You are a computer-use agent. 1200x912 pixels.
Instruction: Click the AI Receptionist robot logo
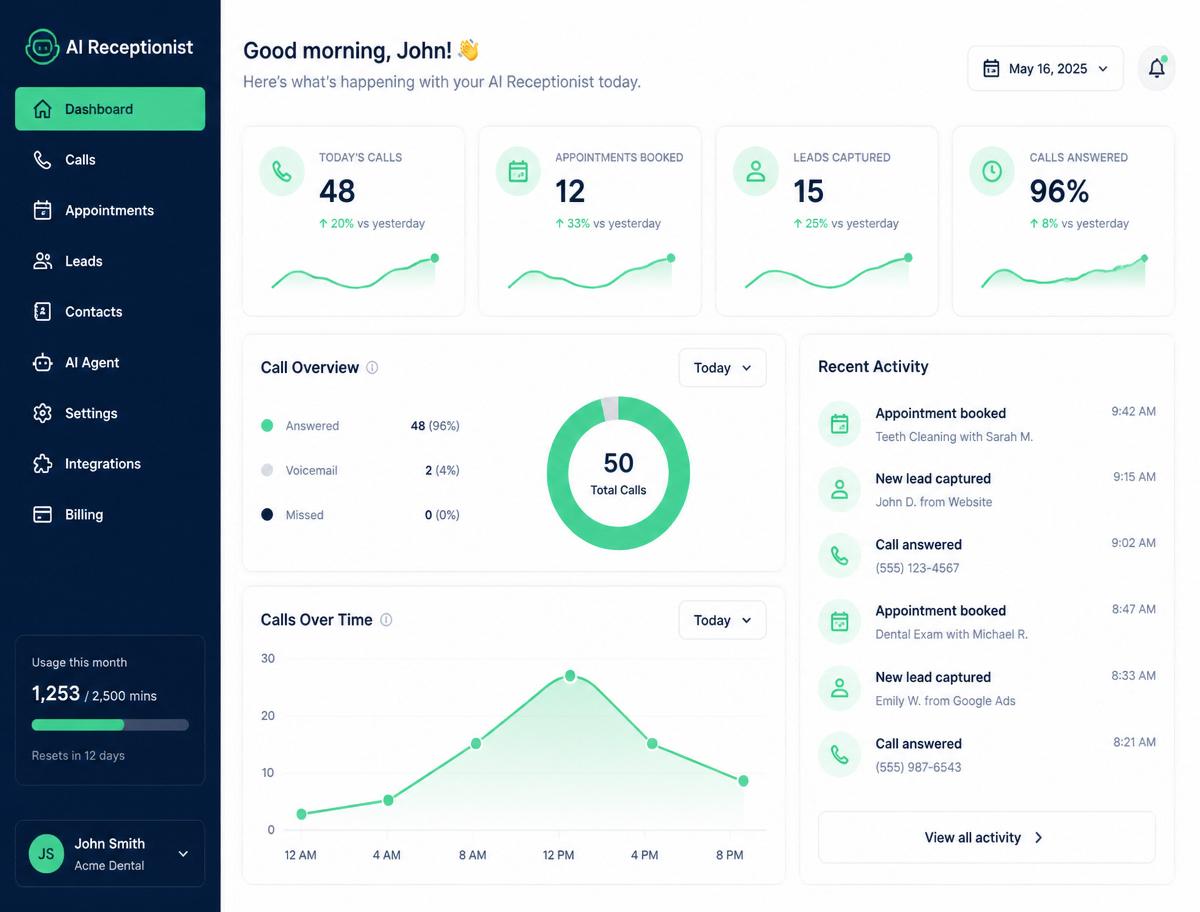pos(42,46)
